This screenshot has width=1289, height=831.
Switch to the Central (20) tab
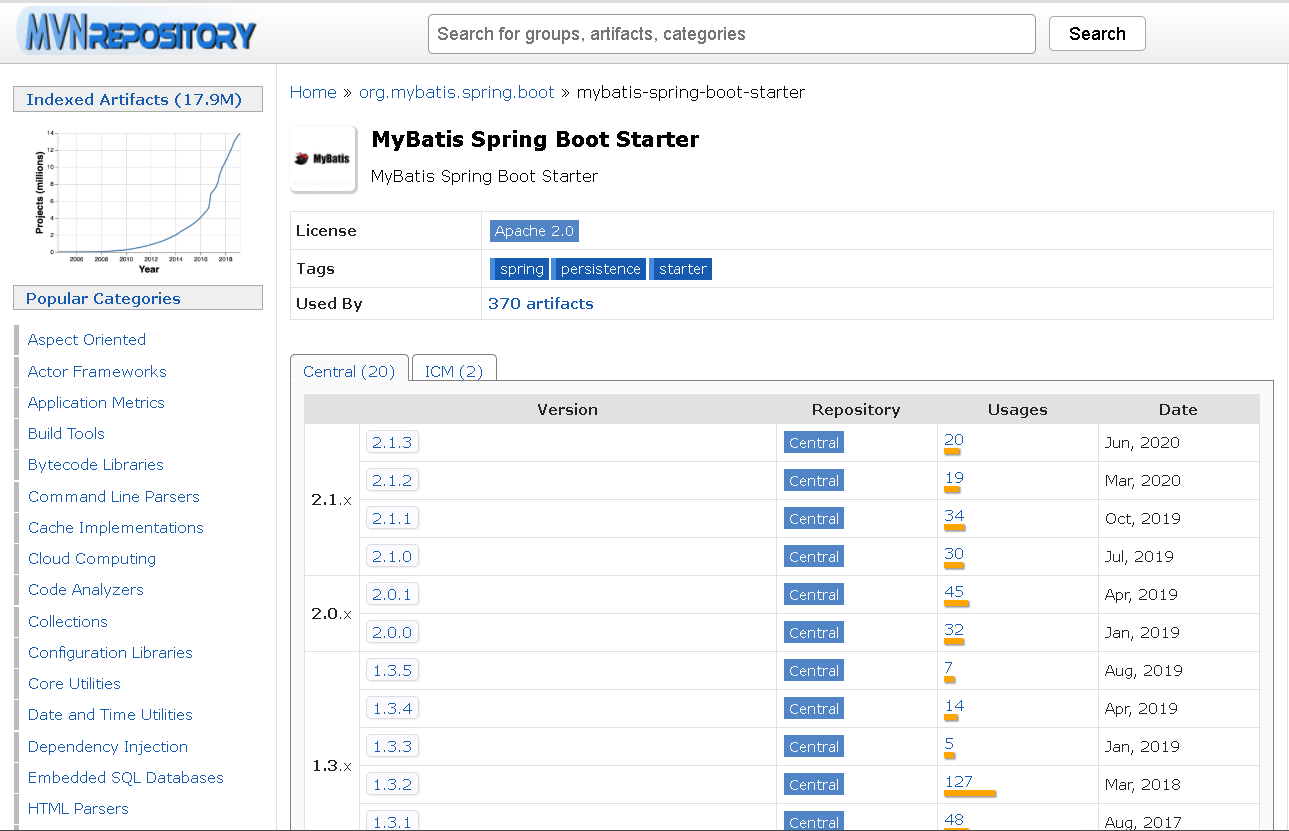coord(349,371)
